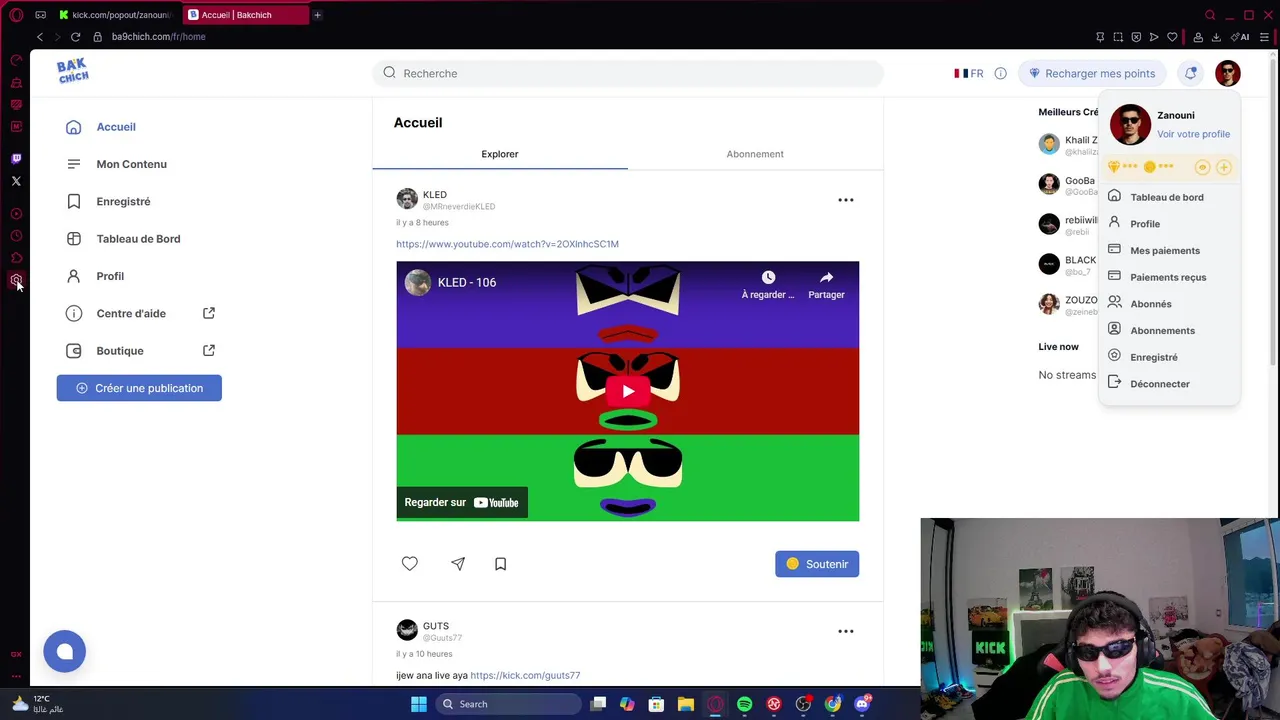Bookmark KLED's post
This screenshot has width=1280, height=720.
coord(501,564)
